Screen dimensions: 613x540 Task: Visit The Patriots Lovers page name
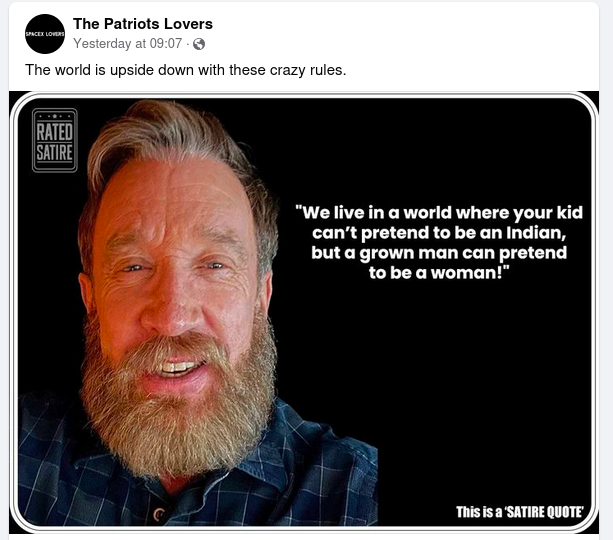143,24
